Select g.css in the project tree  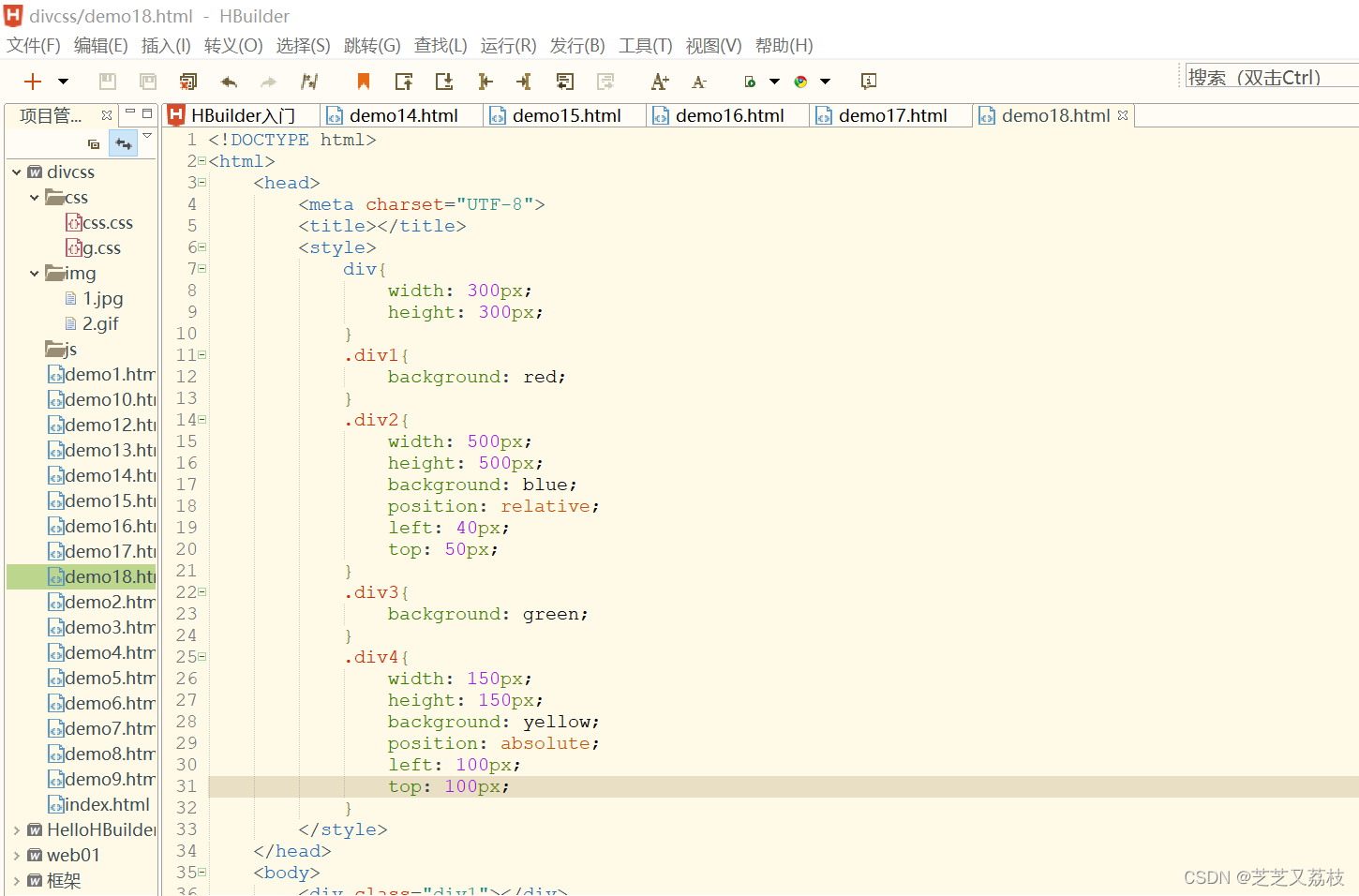[93, 248]
